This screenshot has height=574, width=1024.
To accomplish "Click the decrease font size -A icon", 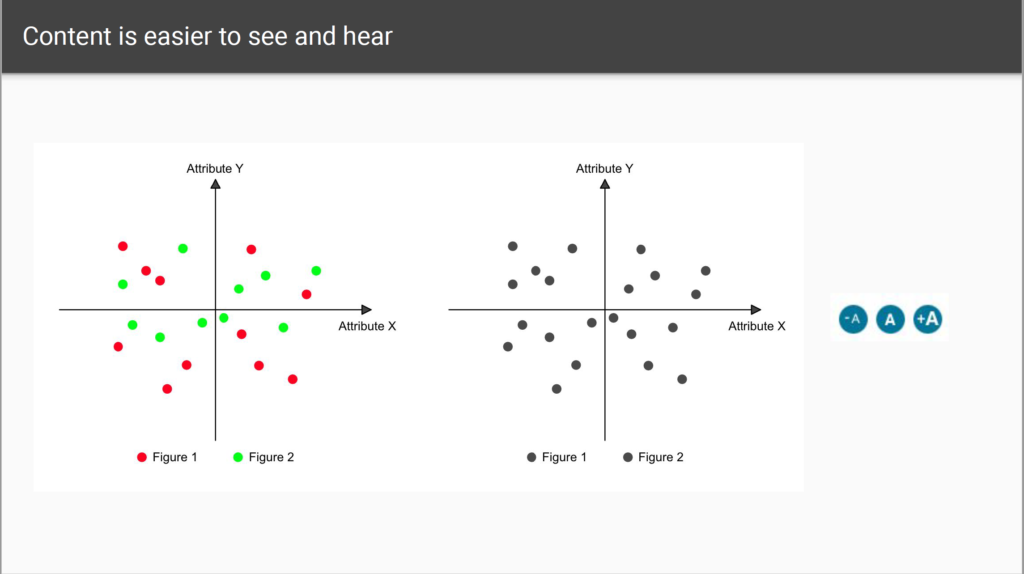I will click(x=853, y=319).
